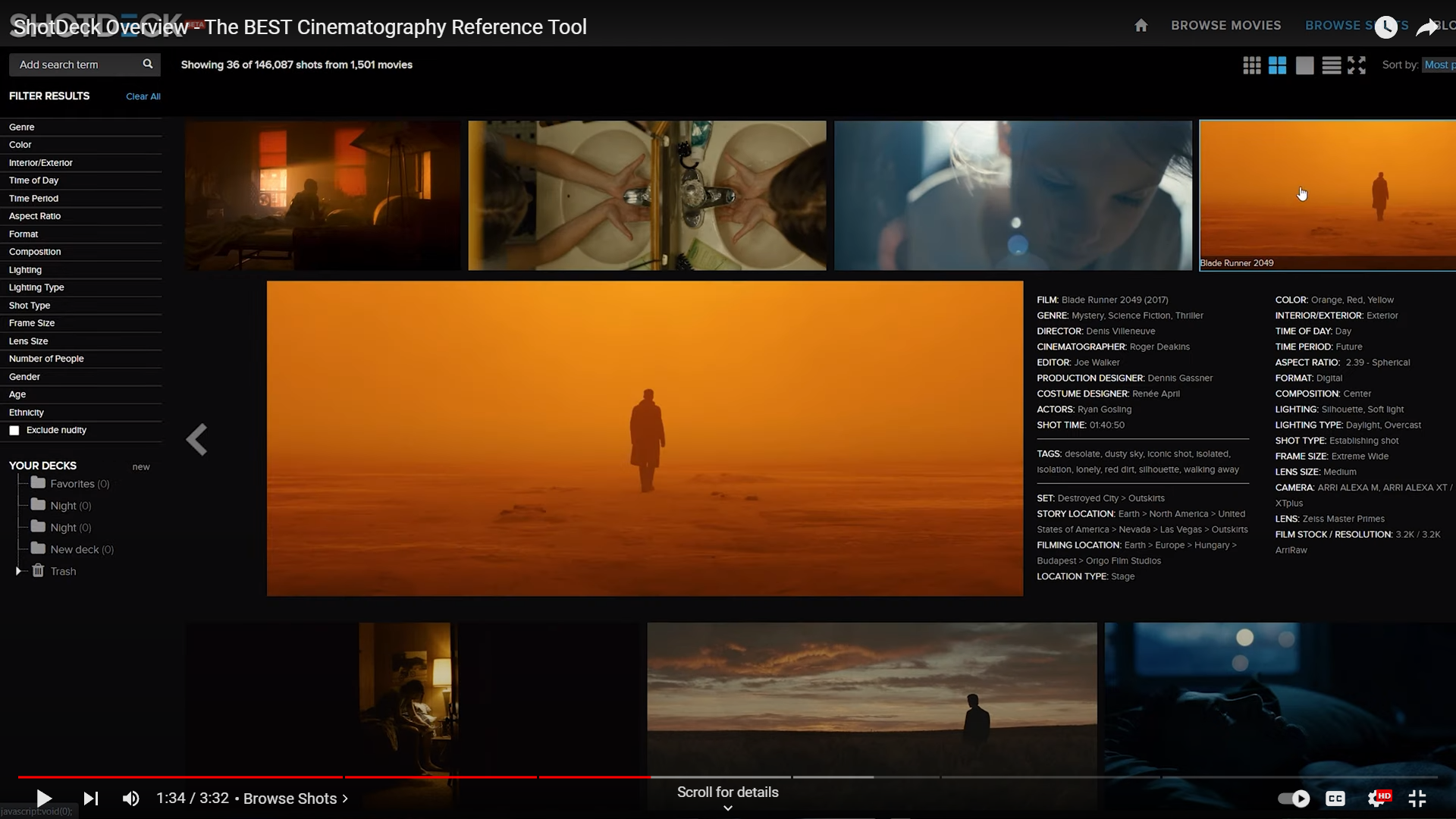Click the Browse Shots chapter title
The width and height of the screenshot is (1456, 819).
296,799
